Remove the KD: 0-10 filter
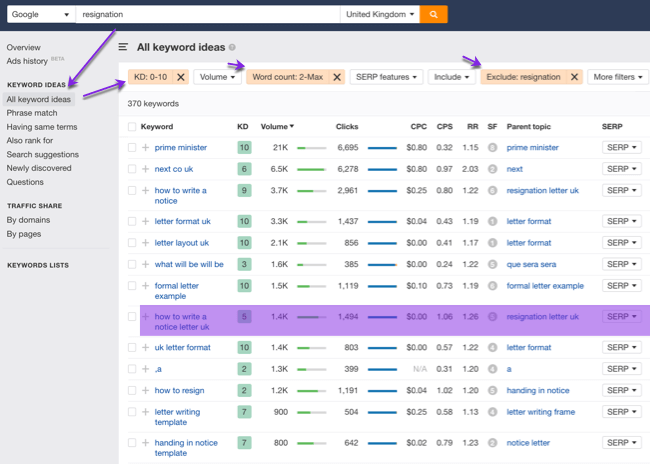Screen dimensions: 650x464 click(x=181, y=77)
